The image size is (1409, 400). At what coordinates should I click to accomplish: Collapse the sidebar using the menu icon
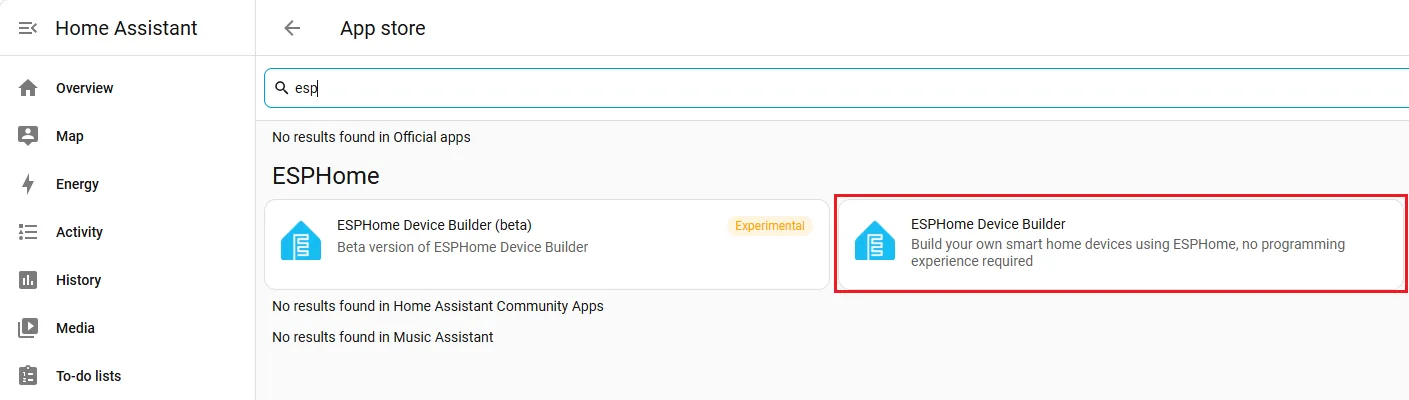[x=28, y=28]
